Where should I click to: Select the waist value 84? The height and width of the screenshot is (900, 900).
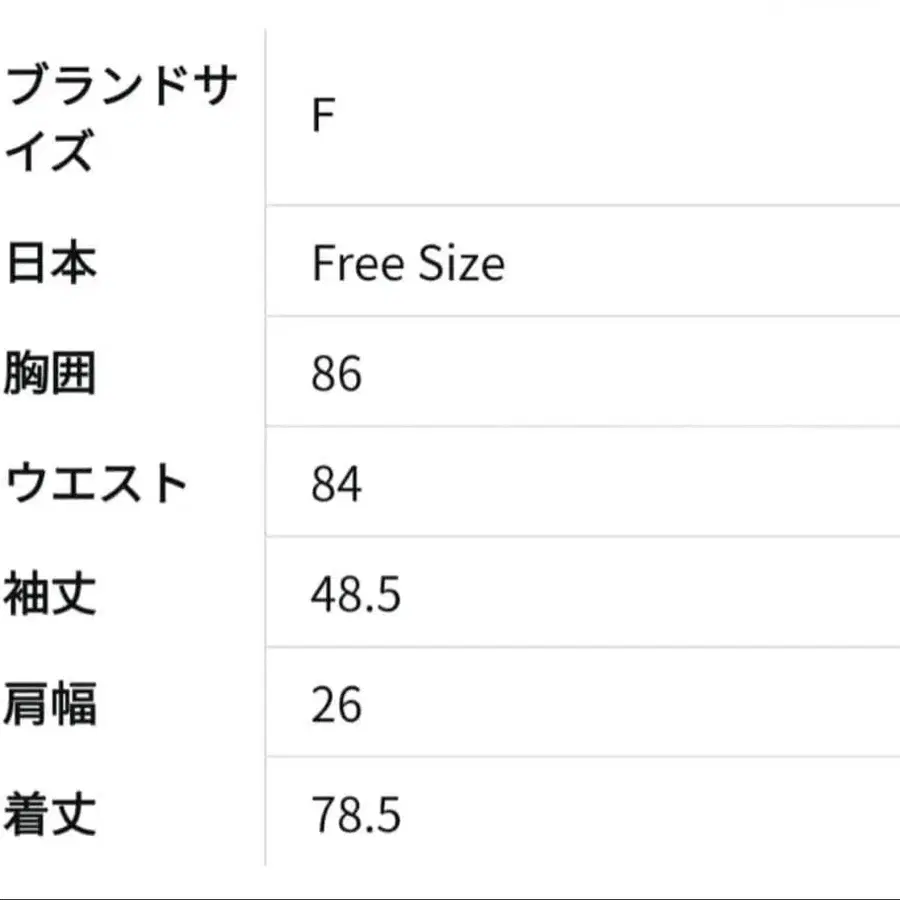coord(336,485)
